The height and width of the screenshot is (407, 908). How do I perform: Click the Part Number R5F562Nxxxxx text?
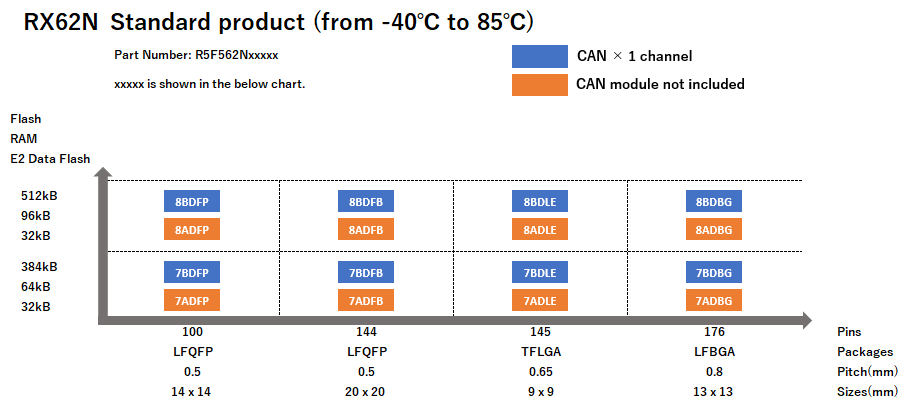pyautogui.click(x=196, y=56)
